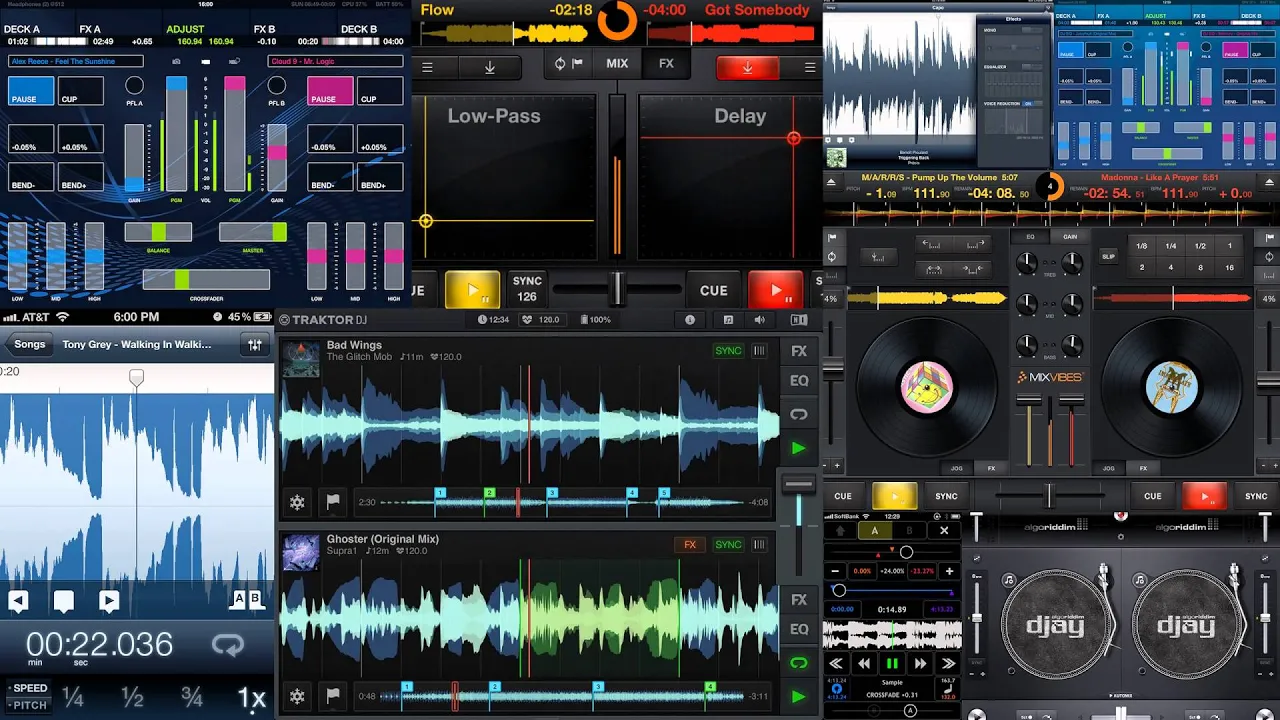The height and width of the screenshot is (720, 1280).
Task: Disable orange FX on Ghoster deck header
Action: point(690,545)
